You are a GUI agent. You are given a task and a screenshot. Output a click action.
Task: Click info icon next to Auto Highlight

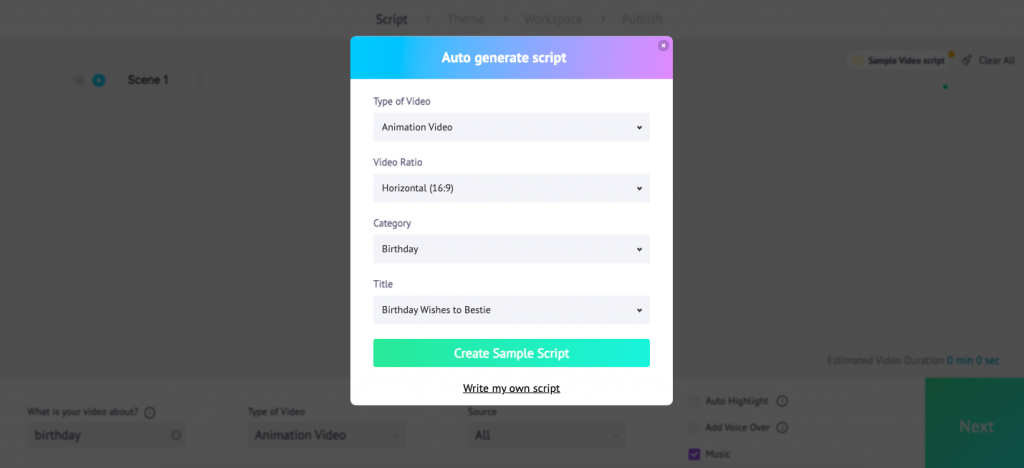782,401
